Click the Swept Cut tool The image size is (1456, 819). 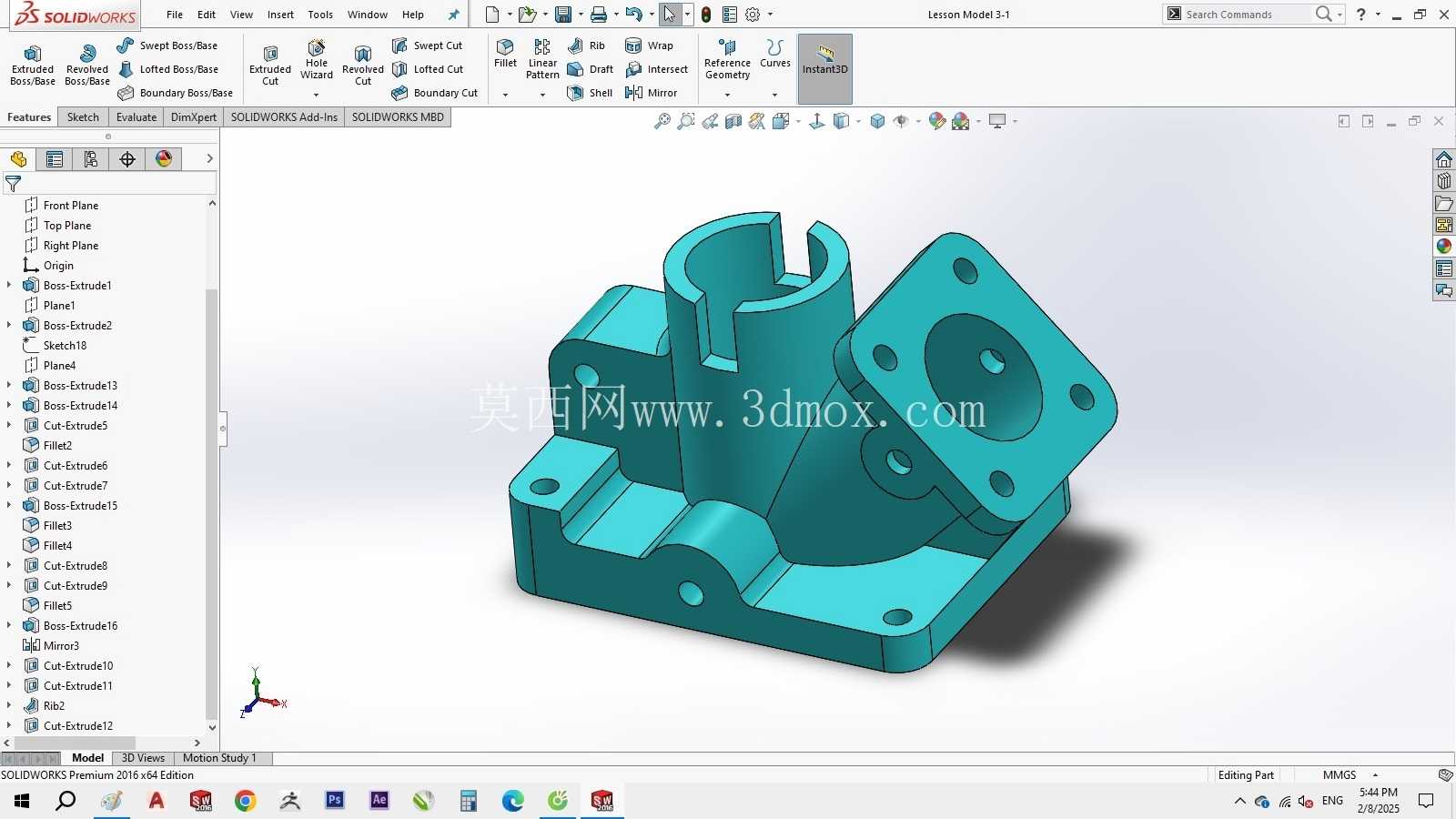point(427,45)
